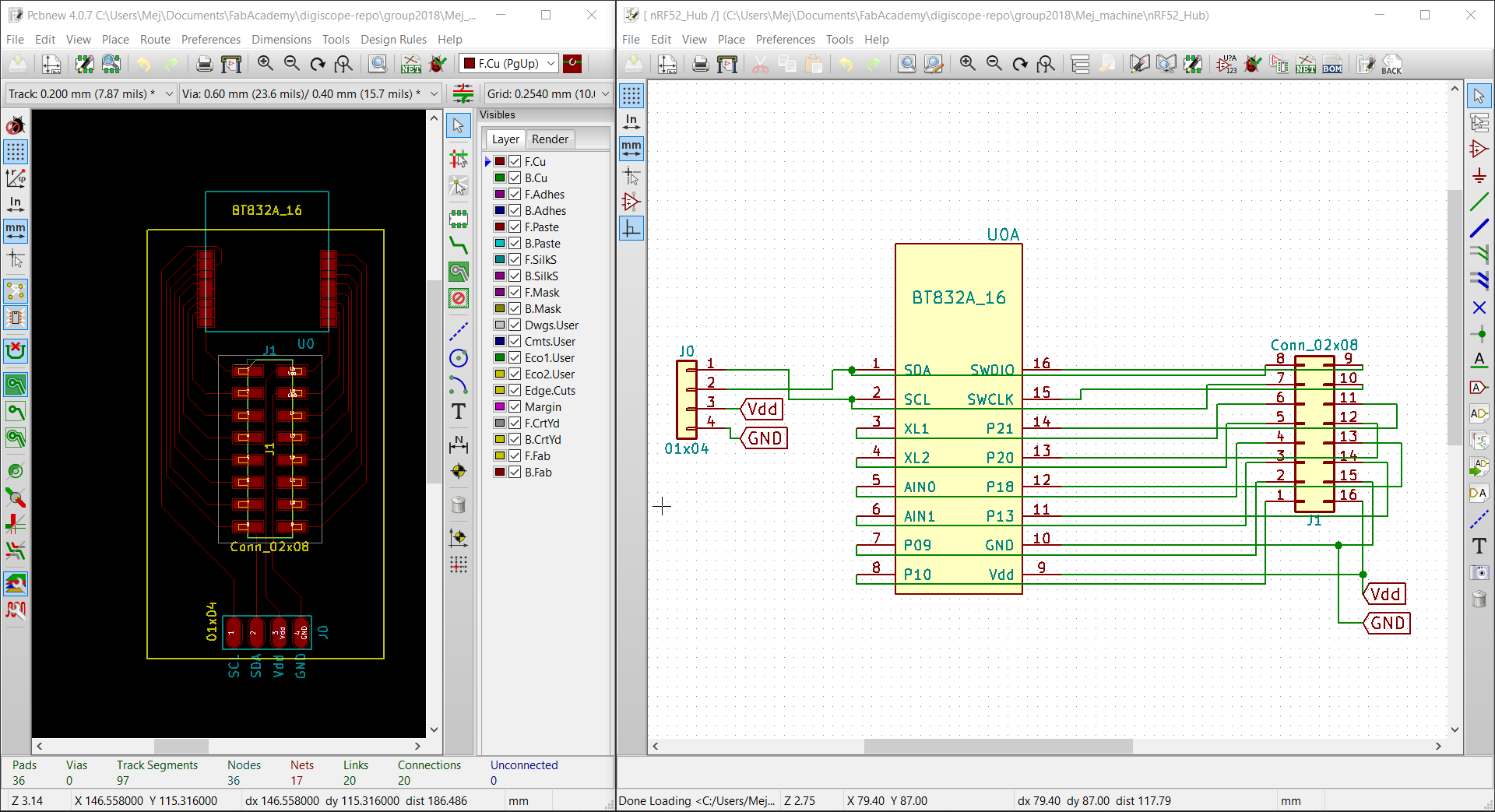The image size is (1495, 812).
Task: Select Eeschema text T tool
Action: click(1479, 546)
